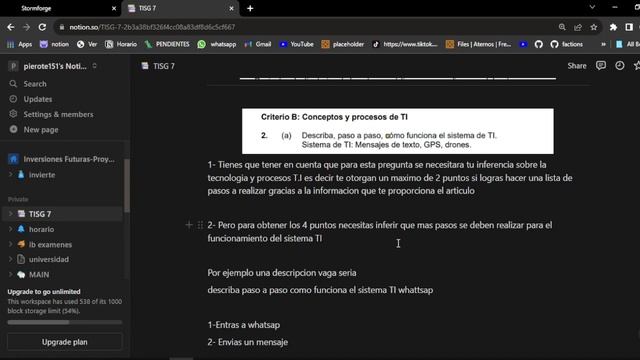Click the text '2- Envias un mensaje'
This screenshot has height=360, width=640.
click(x=248, y=342)
